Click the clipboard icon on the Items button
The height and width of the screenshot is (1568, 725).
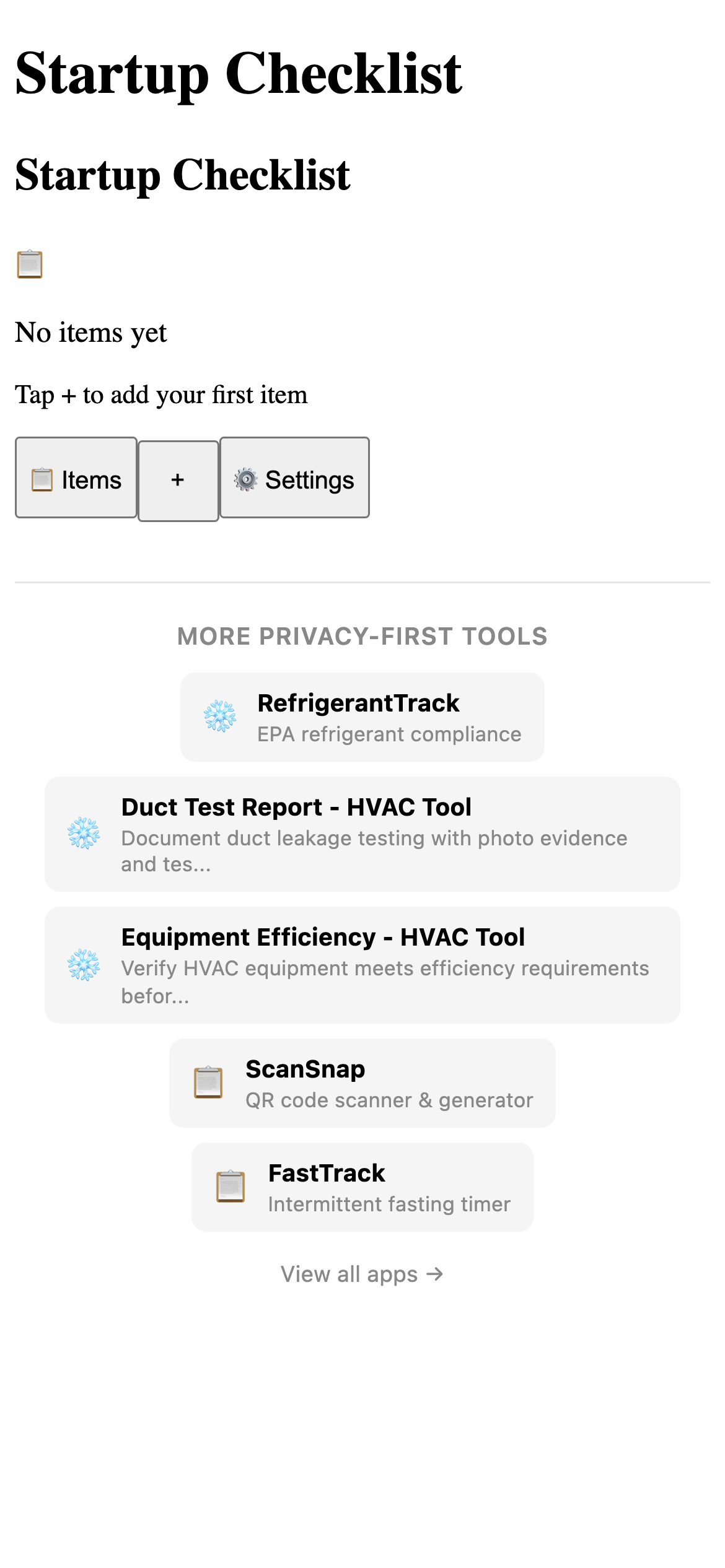(41, 479)
